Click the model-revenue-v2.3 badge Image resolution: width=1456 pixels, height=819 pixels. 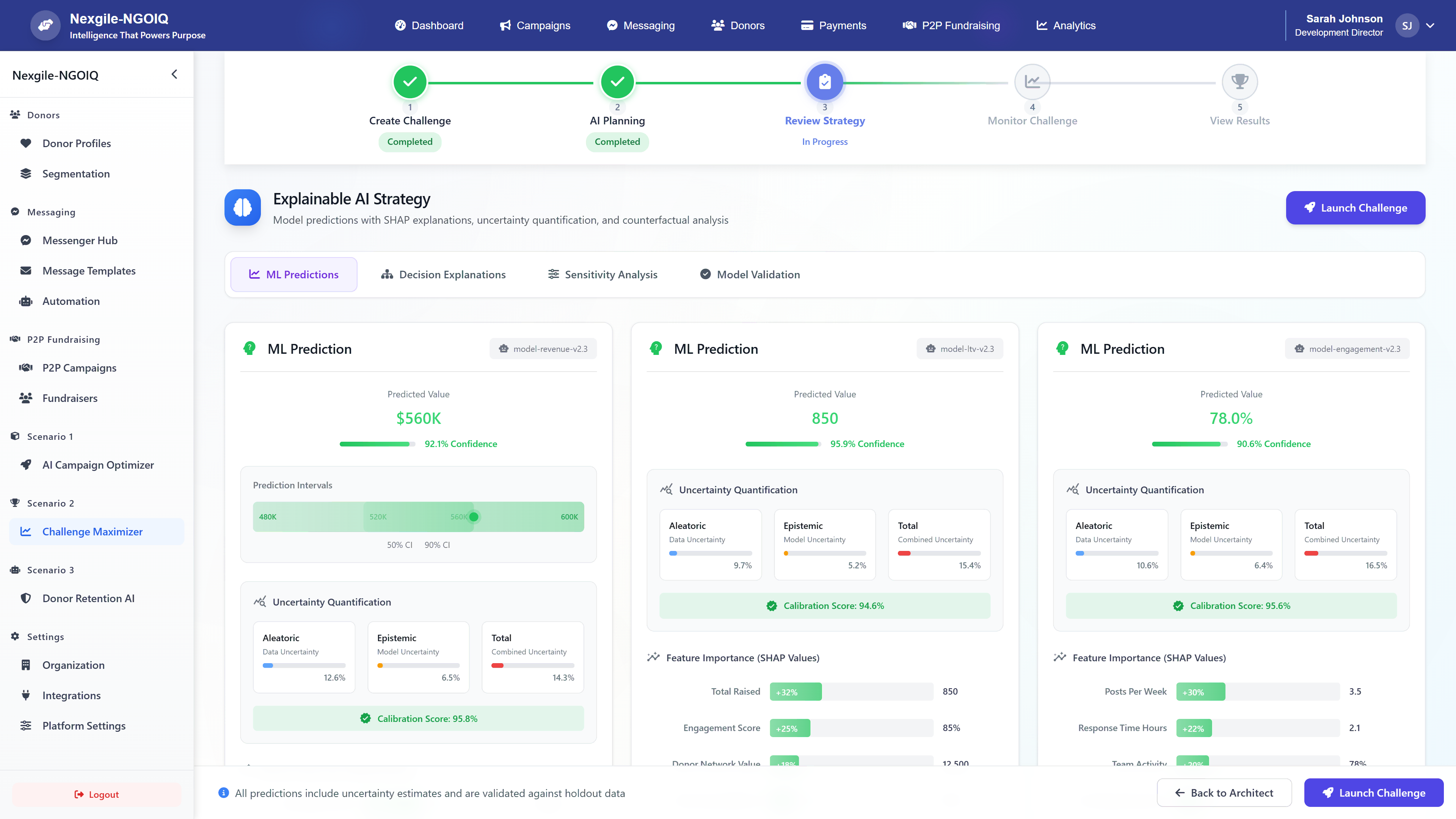(543, 349)
